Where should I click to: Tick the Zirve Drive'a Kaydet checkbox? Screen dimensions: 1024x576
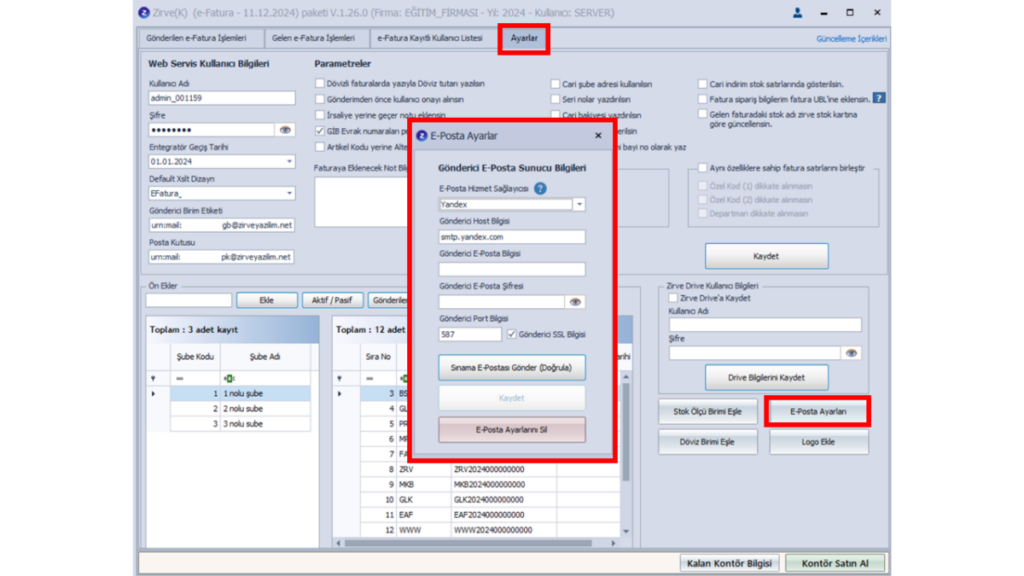tap(673, 298)
